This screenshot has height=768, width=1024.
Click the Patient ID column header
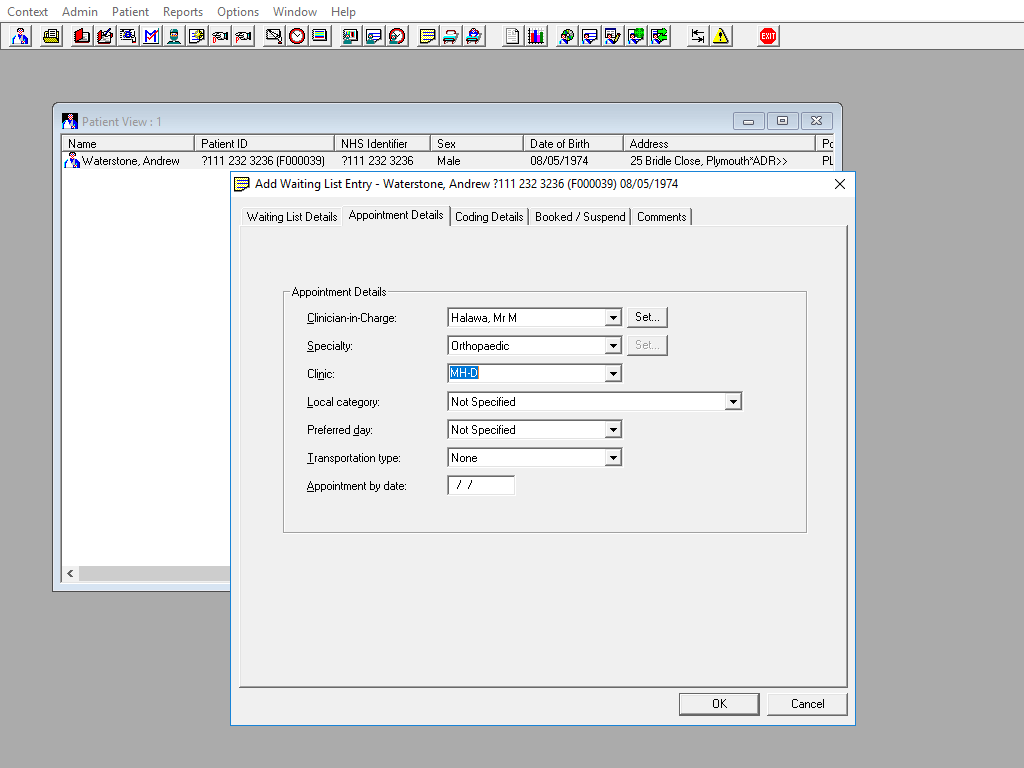point(264,143)
